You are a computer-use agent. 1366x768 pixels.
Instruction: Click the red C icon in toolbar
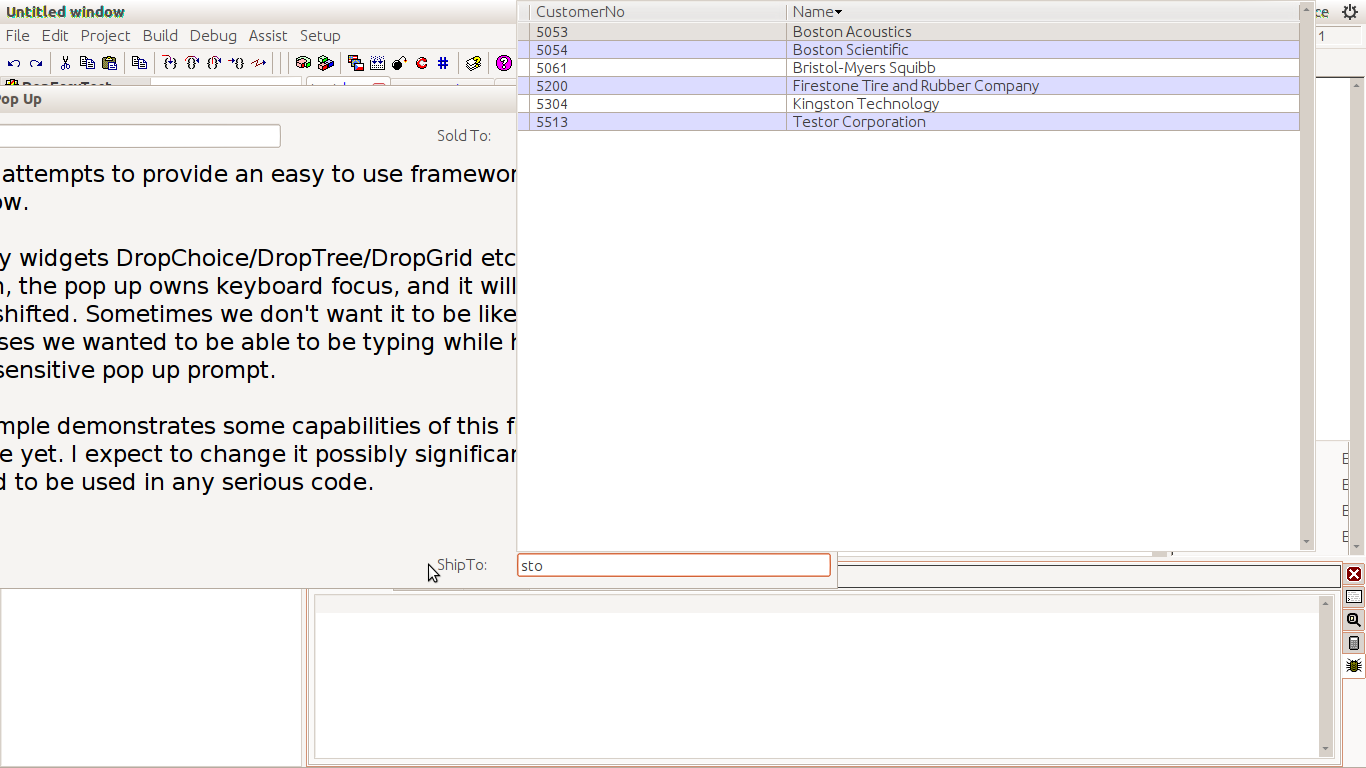(421, 63)
